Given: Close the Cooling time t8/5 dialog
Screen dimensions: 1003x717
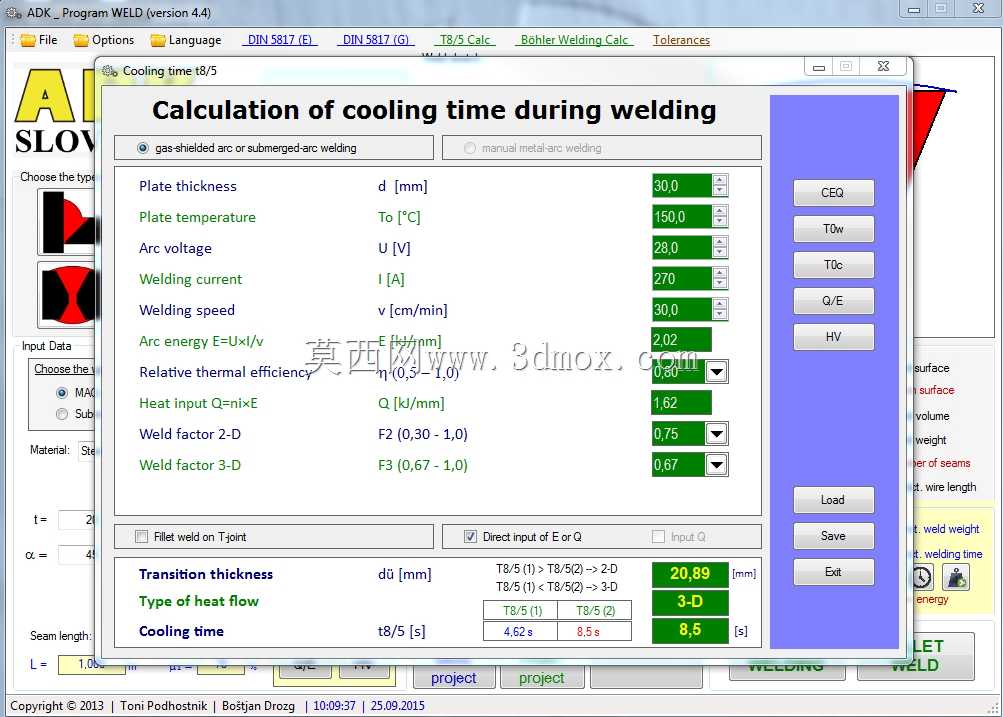Looking at the screenshot, I should [883, 67].
